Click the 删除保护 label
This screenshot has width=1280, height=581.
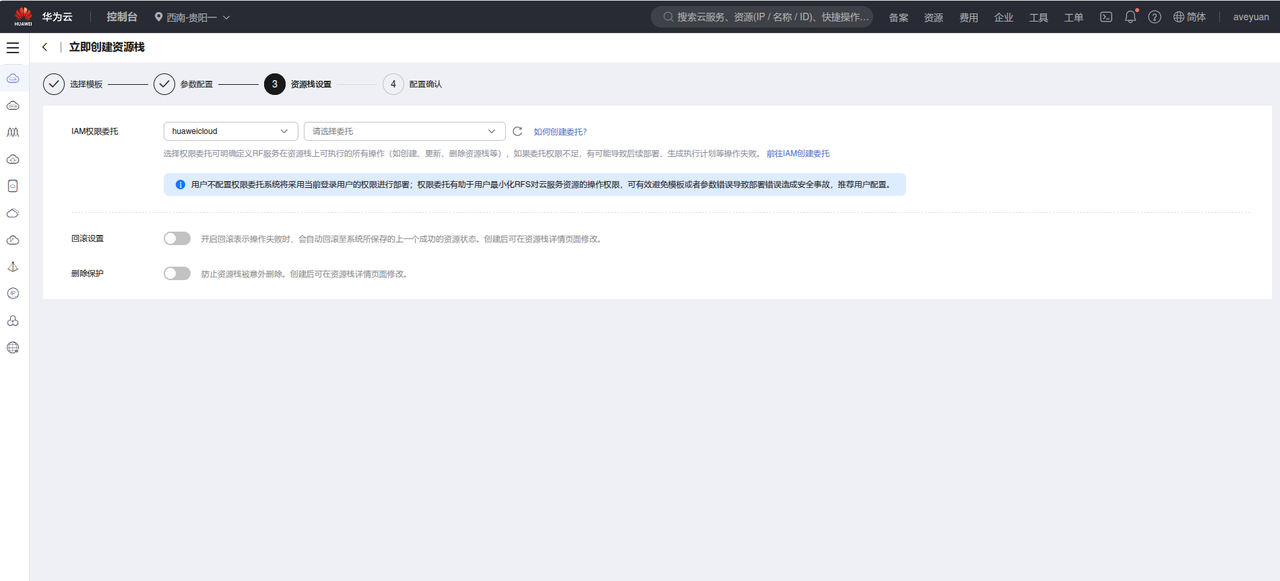coord(87,273)
